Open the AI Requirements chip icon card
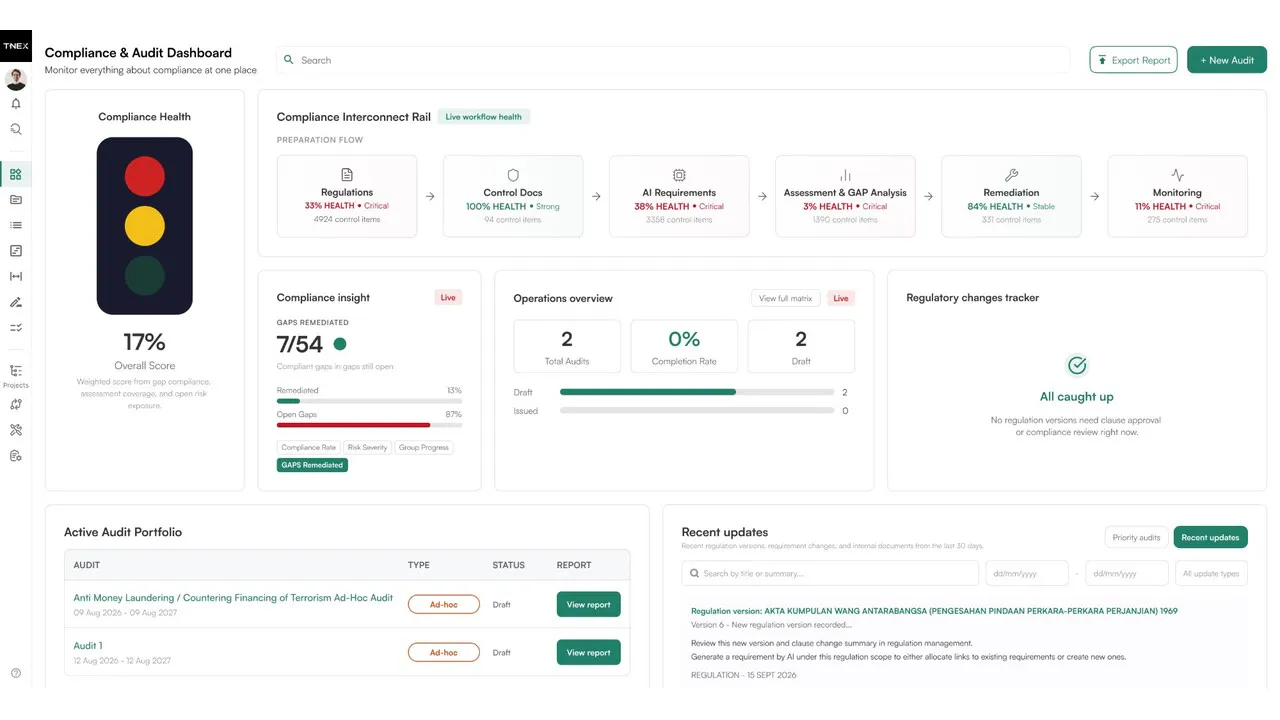This screenshot has height=720, width=1280. [679, 196]
